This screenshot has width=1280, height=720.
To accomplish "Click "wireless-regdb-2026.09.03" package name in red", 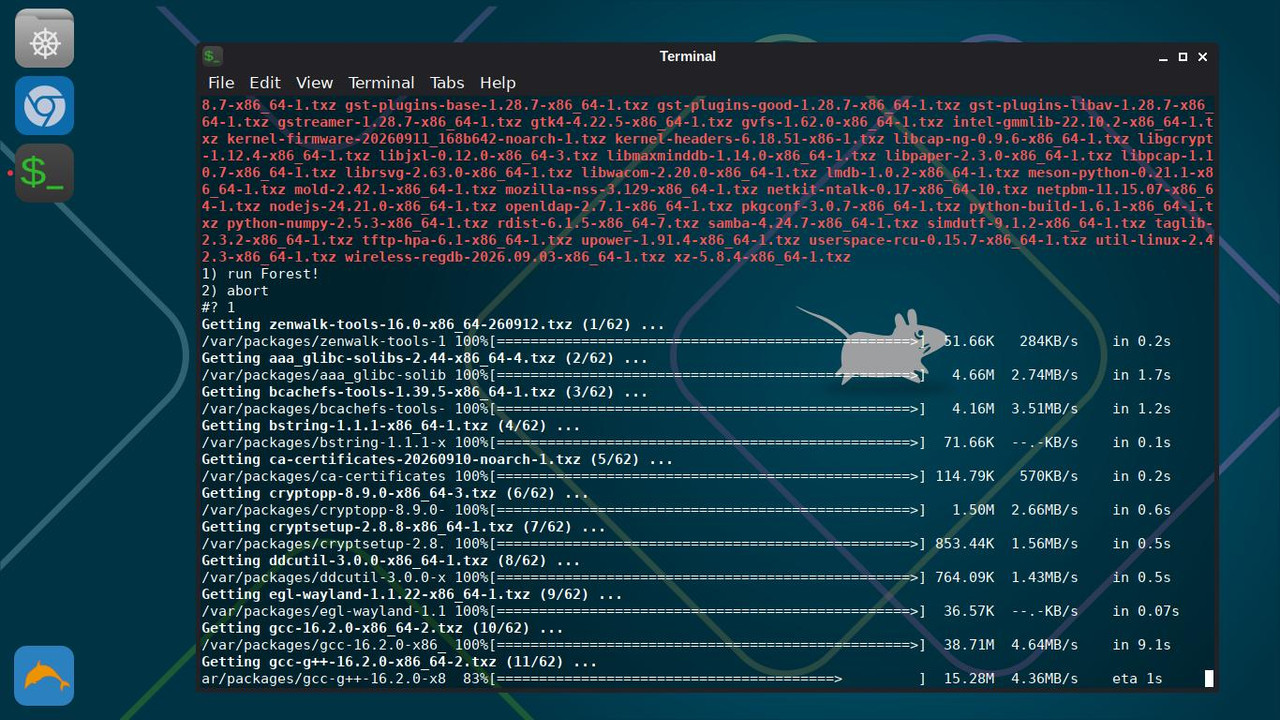I will coord(504,257).
